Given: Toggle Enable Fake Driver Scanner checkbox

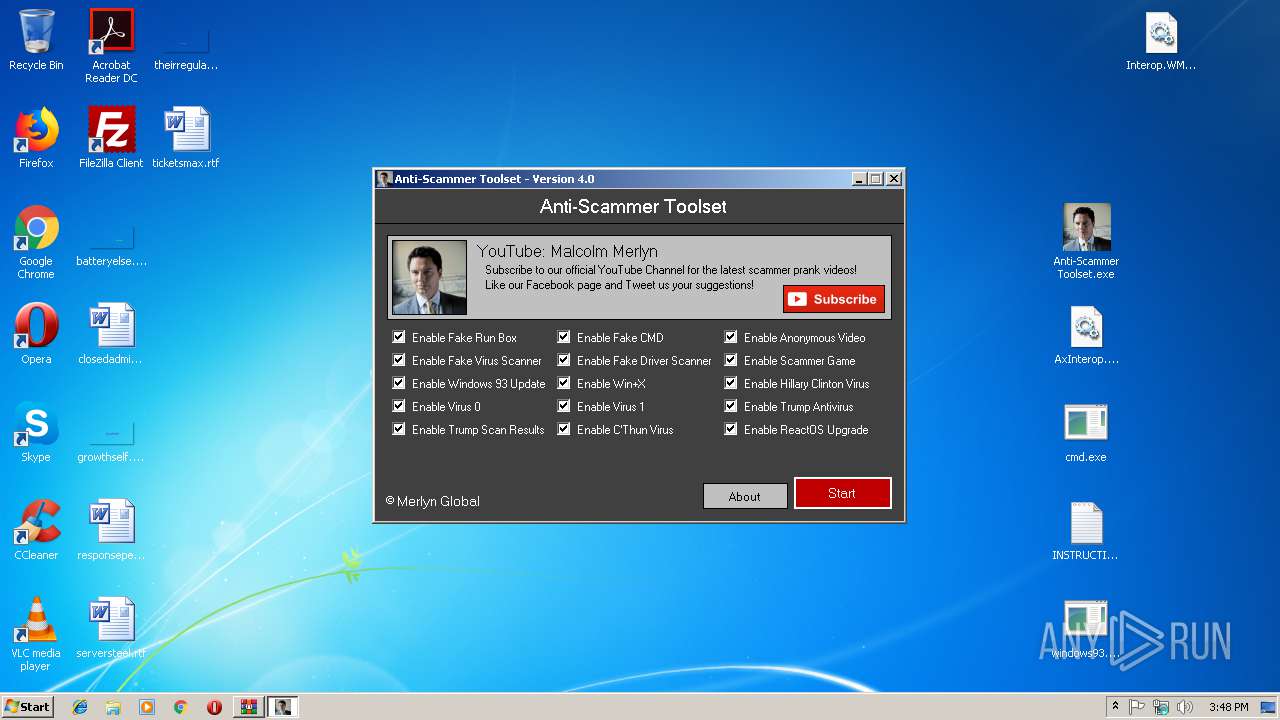Looking at the screenshot, I should pyautogui.click(x=564, y=360).
